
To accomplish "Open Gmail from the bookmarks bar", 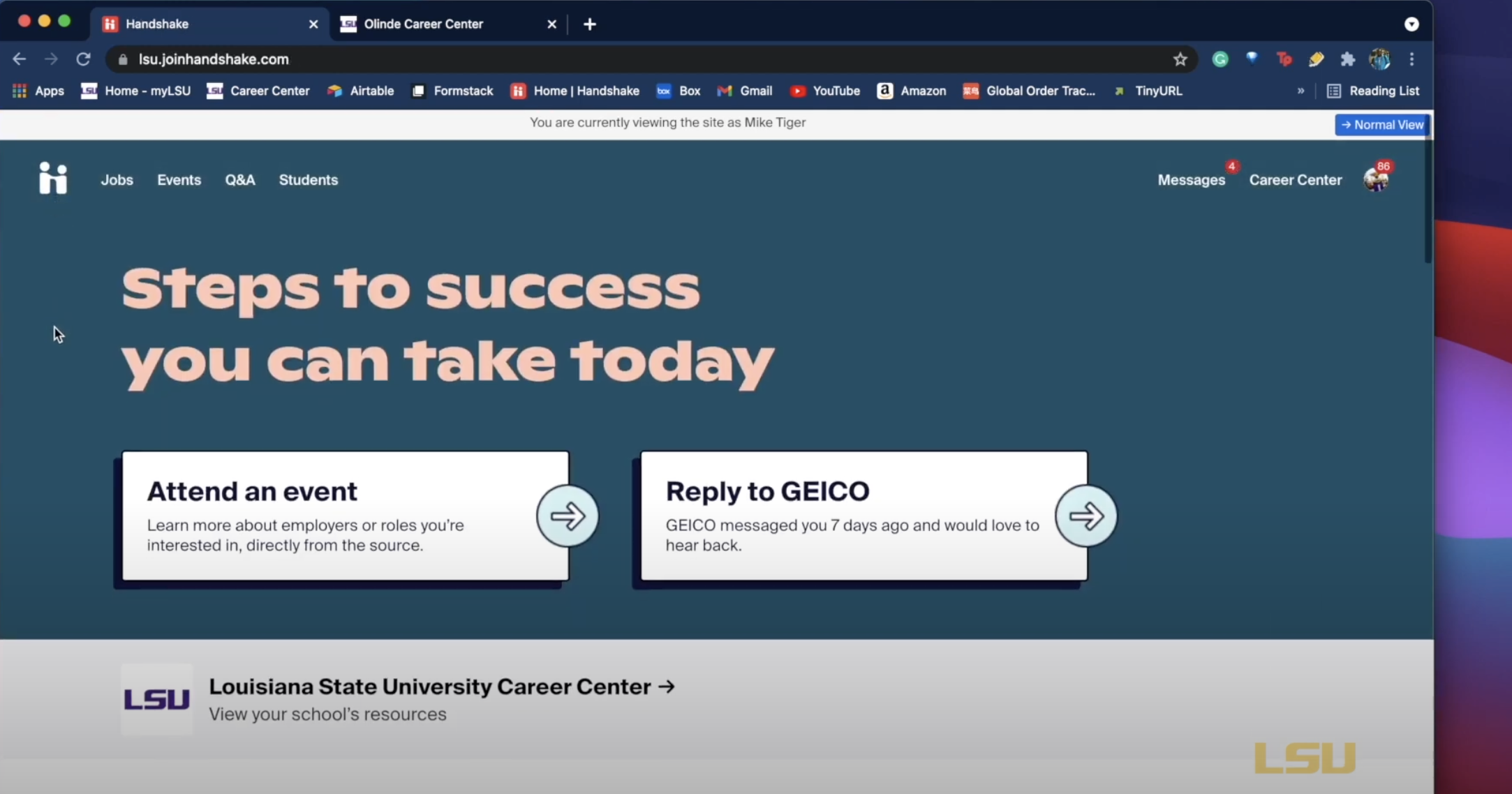I will point(744,91).
